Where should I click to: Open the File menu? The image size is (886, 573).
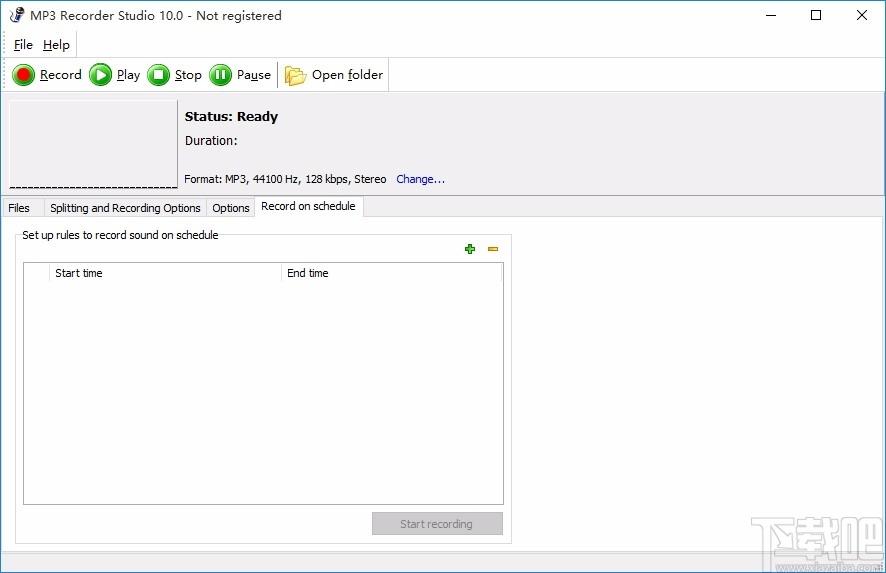click(x=23, y=45)
